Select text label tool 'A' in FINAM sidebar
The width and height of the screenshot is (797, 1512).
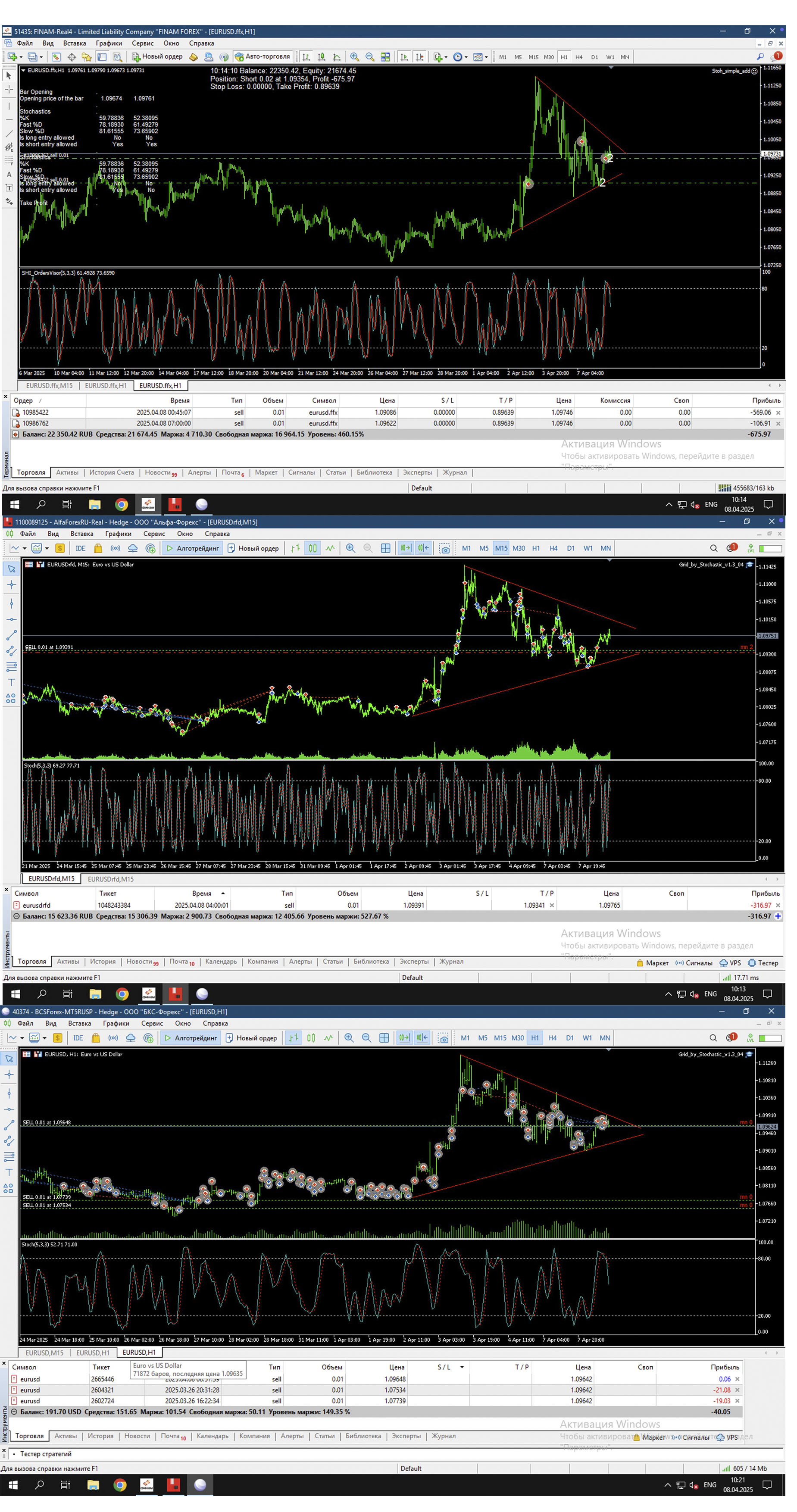pyautogui.click(x=9, y=174)
